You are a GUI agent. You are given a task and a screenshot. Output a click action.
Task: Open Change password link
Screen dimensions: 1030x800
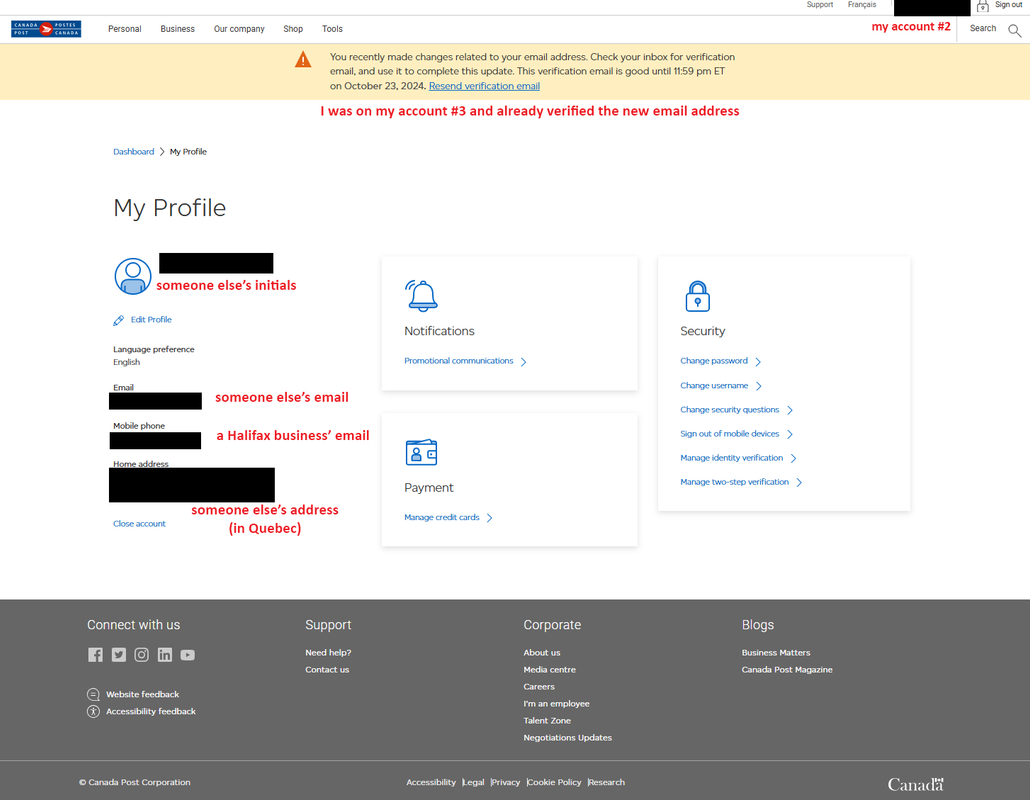[x=714, y=361]
